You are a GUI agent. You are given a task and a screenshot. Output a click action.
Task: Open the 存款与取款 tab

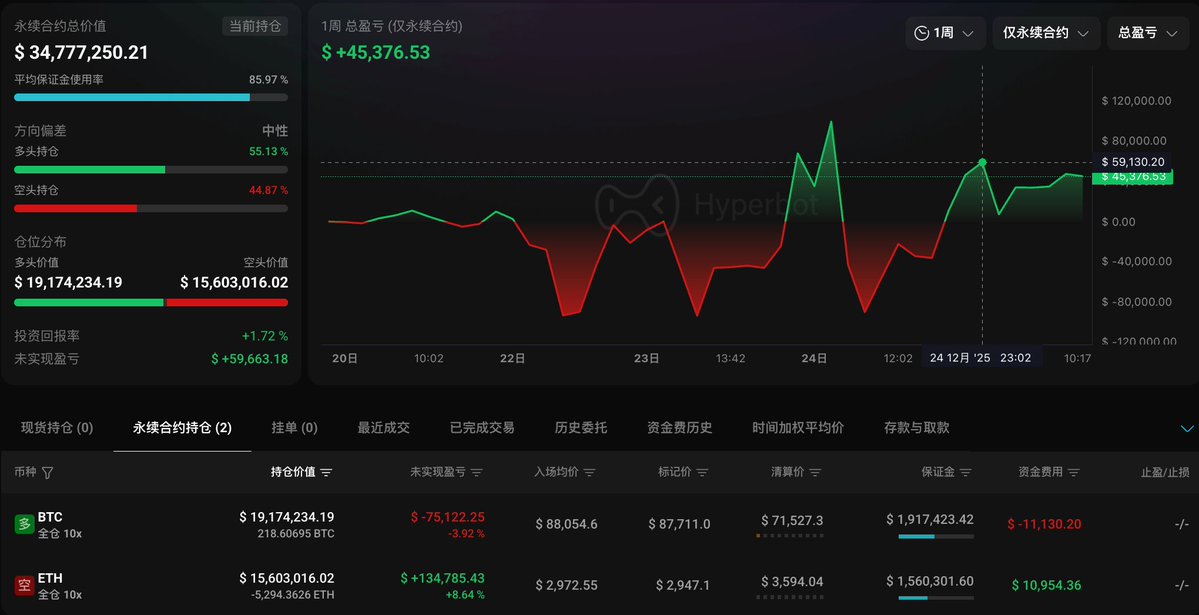[916, 428]
